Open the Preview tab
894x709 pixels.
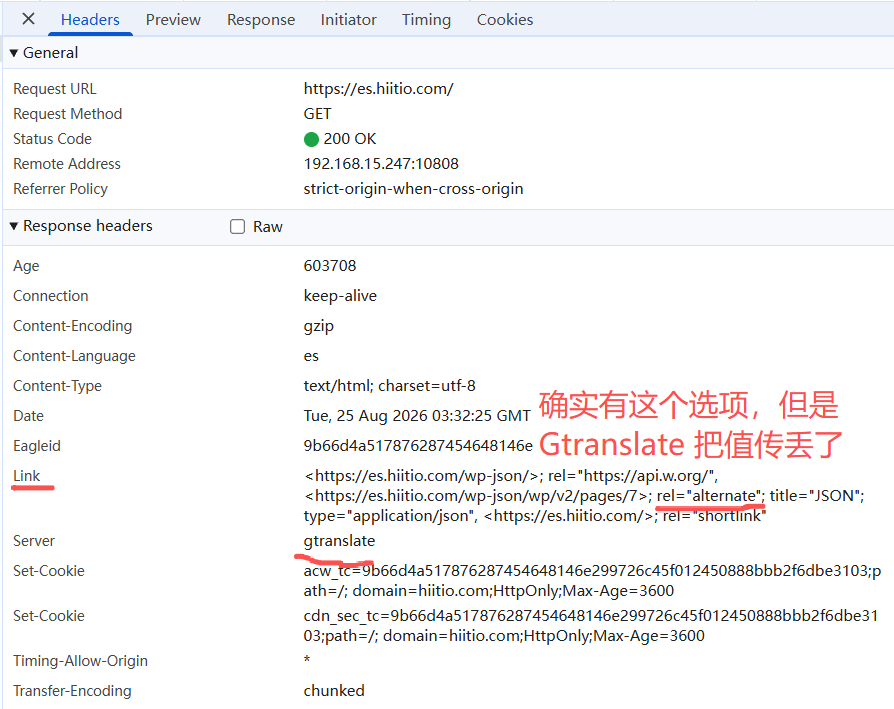(173, 20)
